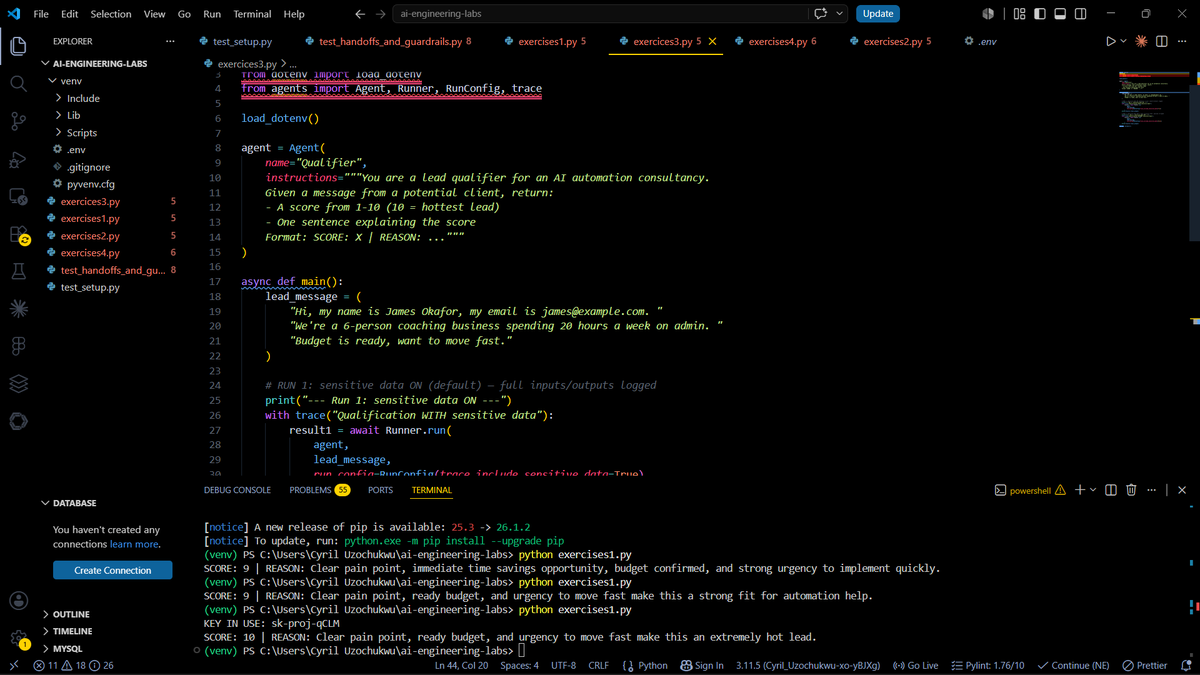Image resolution: width=1200 pixels, height=675 pixels.
Task: Open the run options dropdown arrow
Action: pos(1123,41)
